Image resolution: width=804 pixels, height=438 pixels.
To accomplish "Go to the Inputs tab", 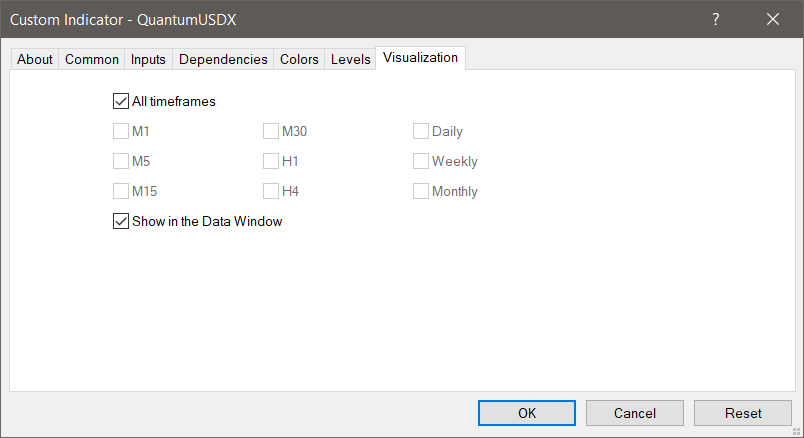I will click(148, 60).
